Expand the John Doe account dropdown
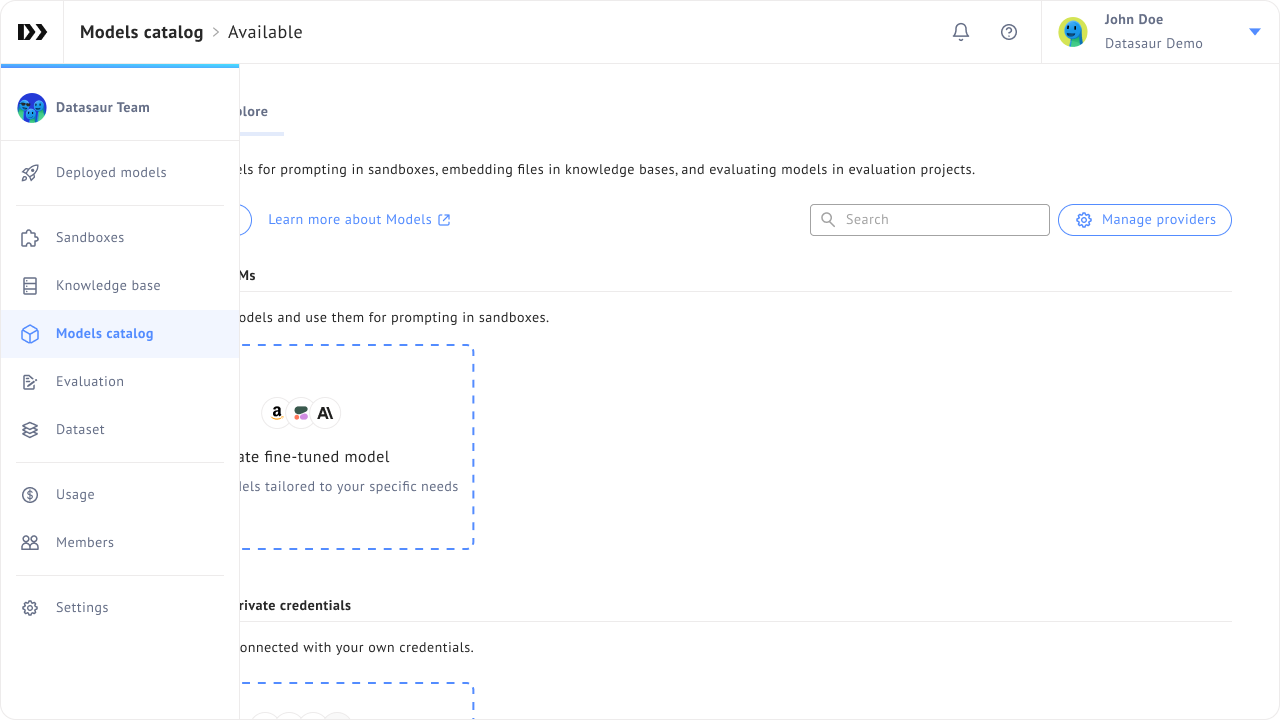 pyautogui.click(x=1255, y=32)
